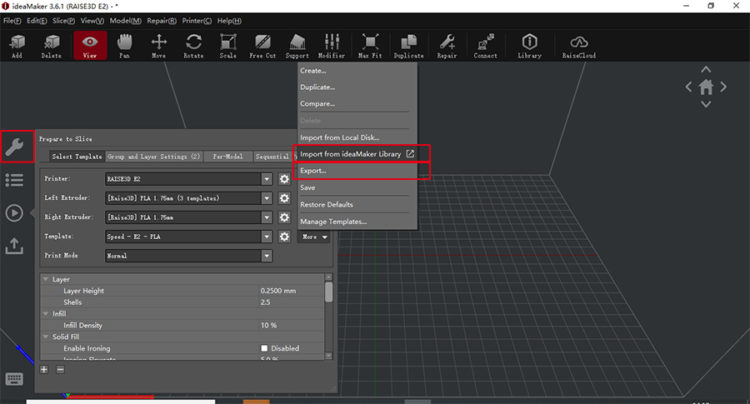The height and width of the screenshot is (404, 750).
Task: Click the right arrow beside home icon
Action: [723, 87]
